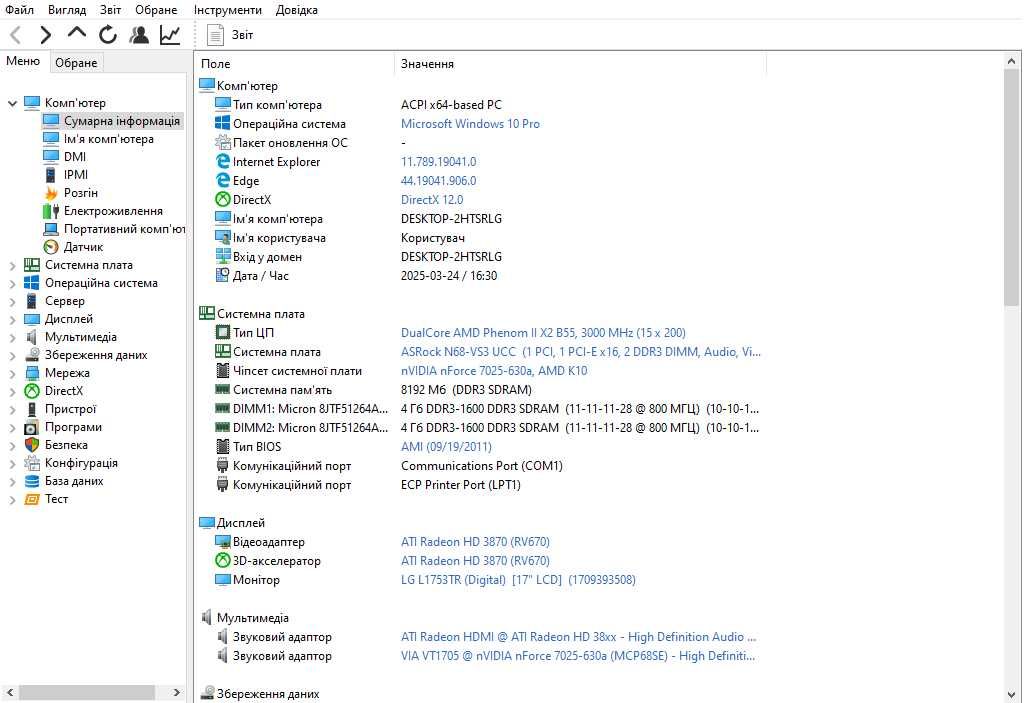
Task: Click the Програми software icon in tree
Action: point(32,427)
